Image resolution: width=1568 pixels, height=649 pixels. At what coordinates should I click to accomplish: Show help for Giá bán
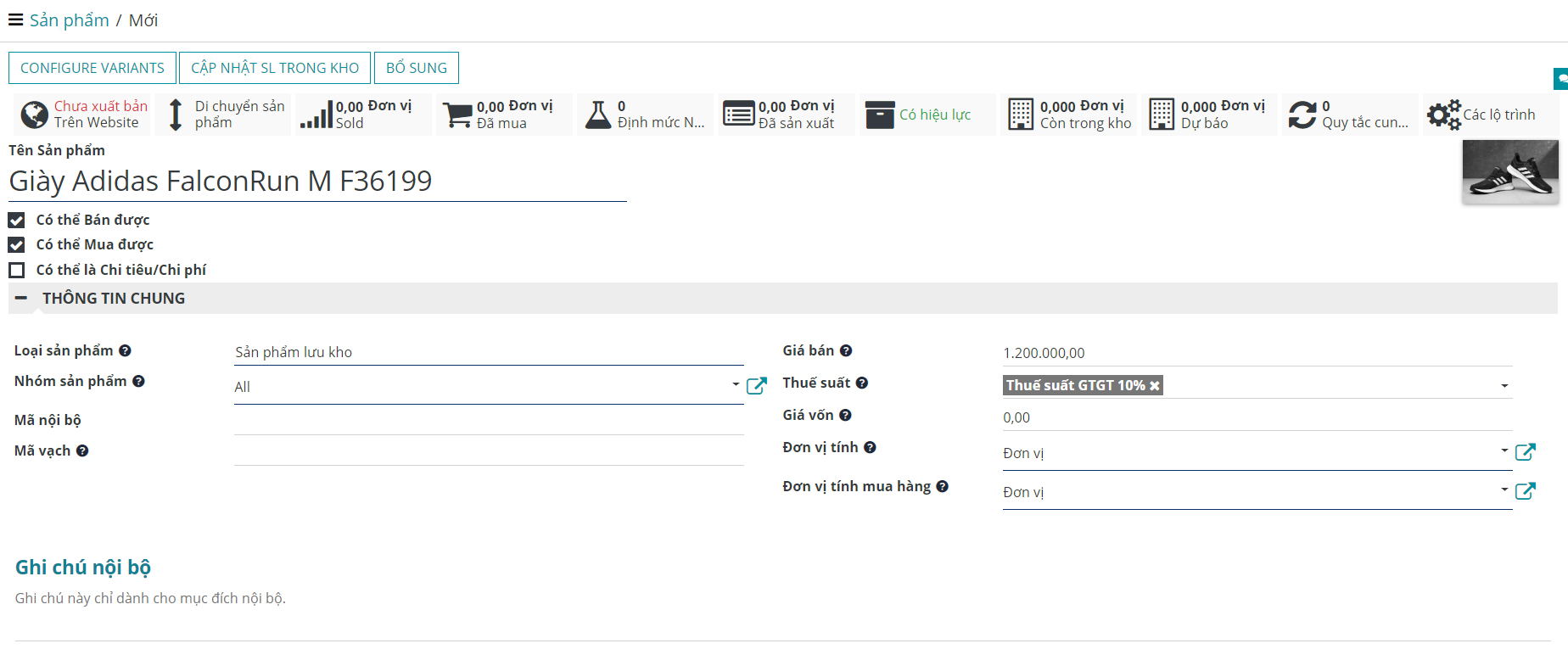[846, 350]
